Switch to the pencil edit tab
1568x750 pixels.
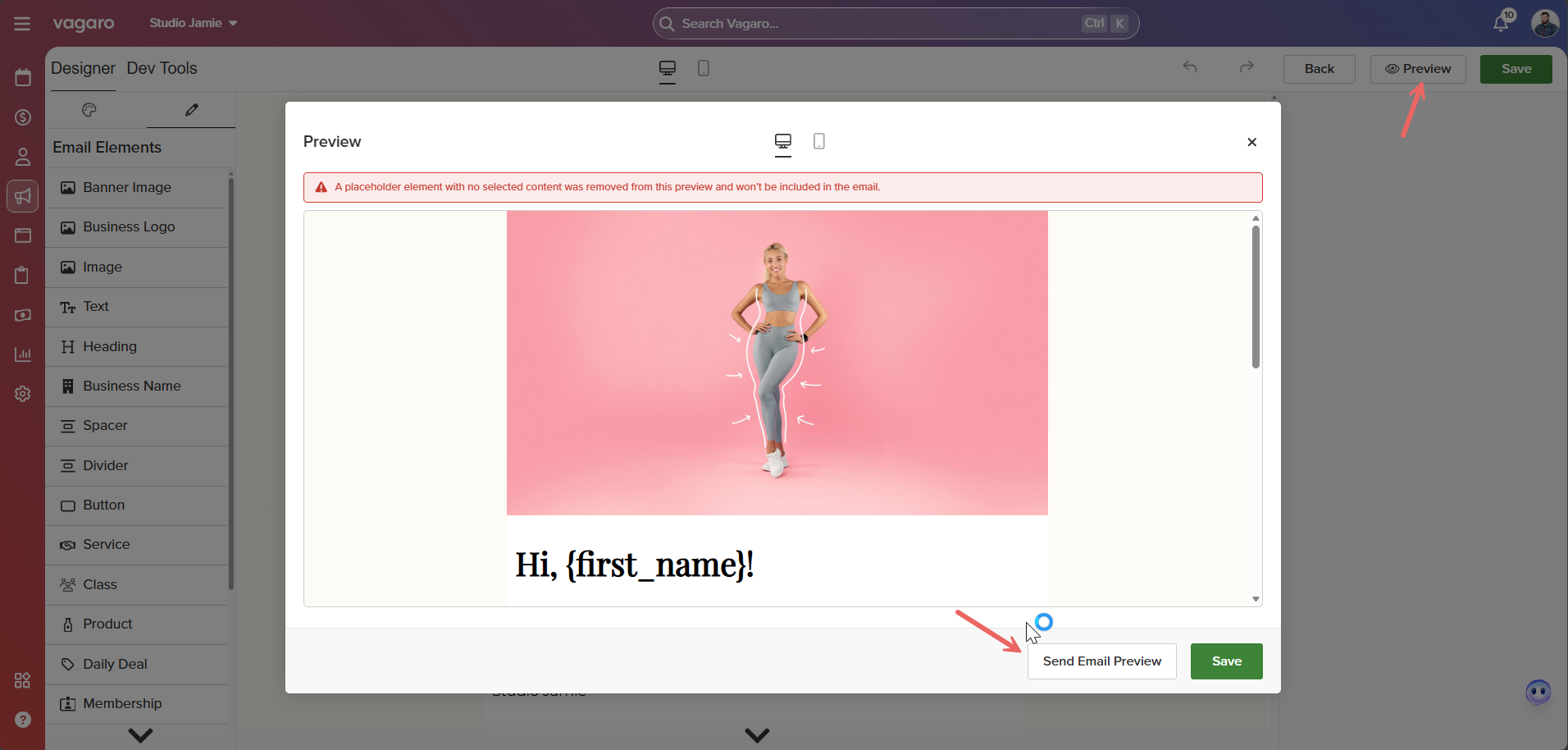191,110
